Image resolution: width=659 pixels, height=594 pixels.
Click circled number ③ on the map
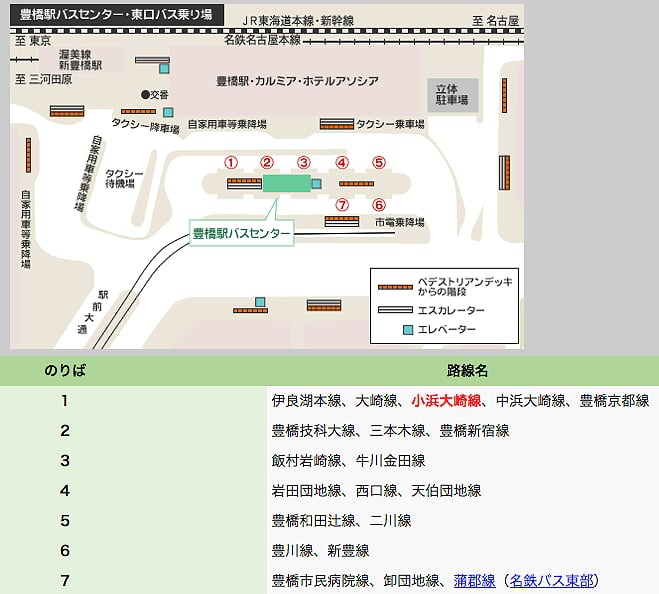(304, 162)
